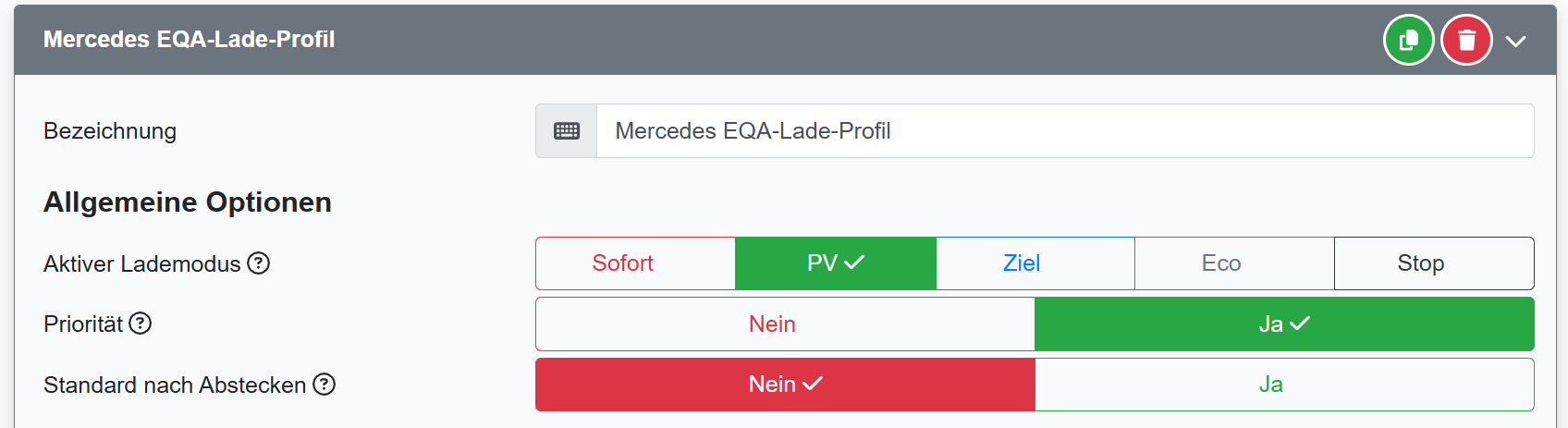This screenshot has width=1568, height=428.
Task: Choose the PV charging mode
Action: [835, 263]
